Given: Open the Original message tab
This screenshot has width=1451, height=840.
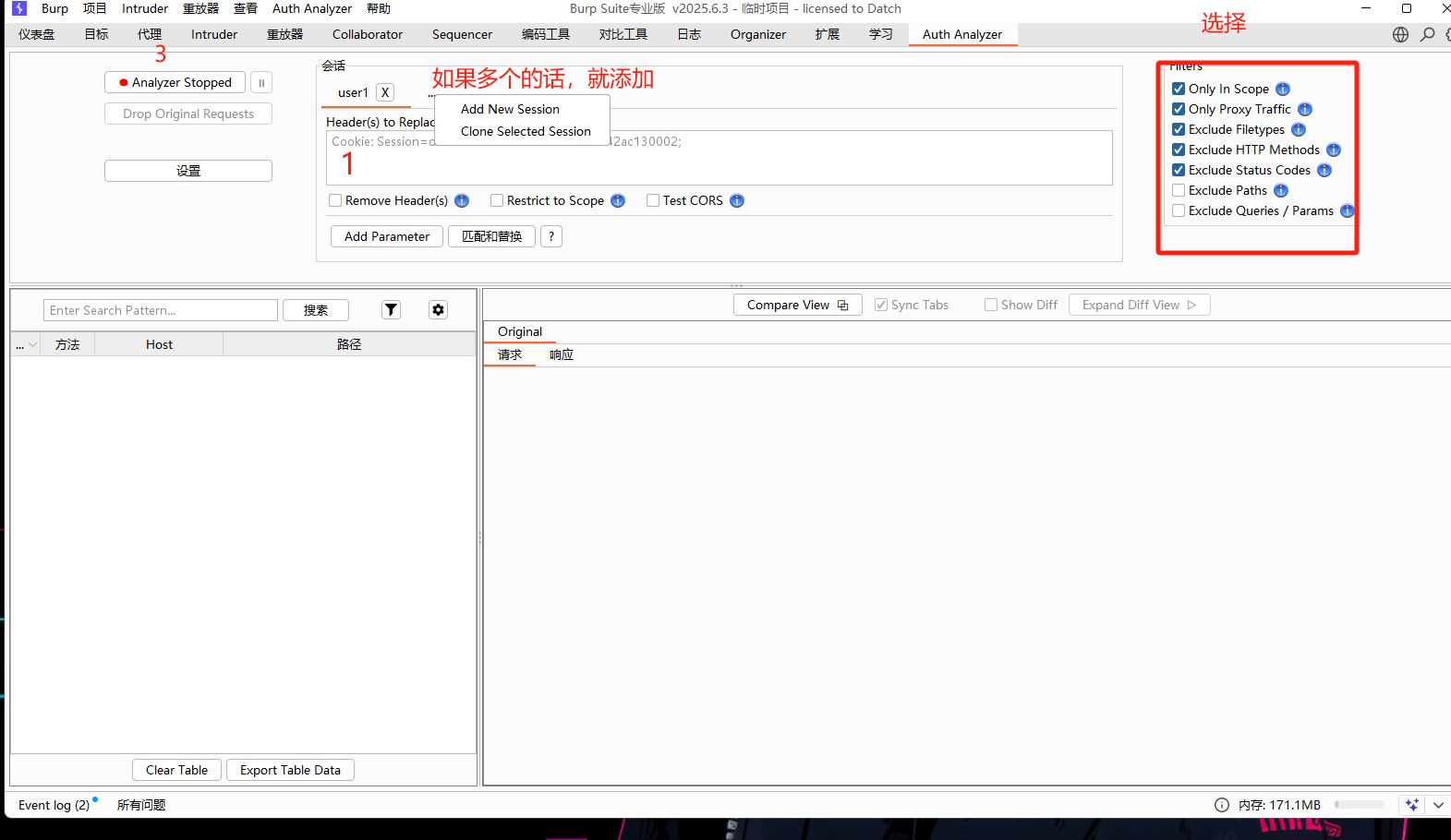Looking at the screenshot, I should (520, 331).
